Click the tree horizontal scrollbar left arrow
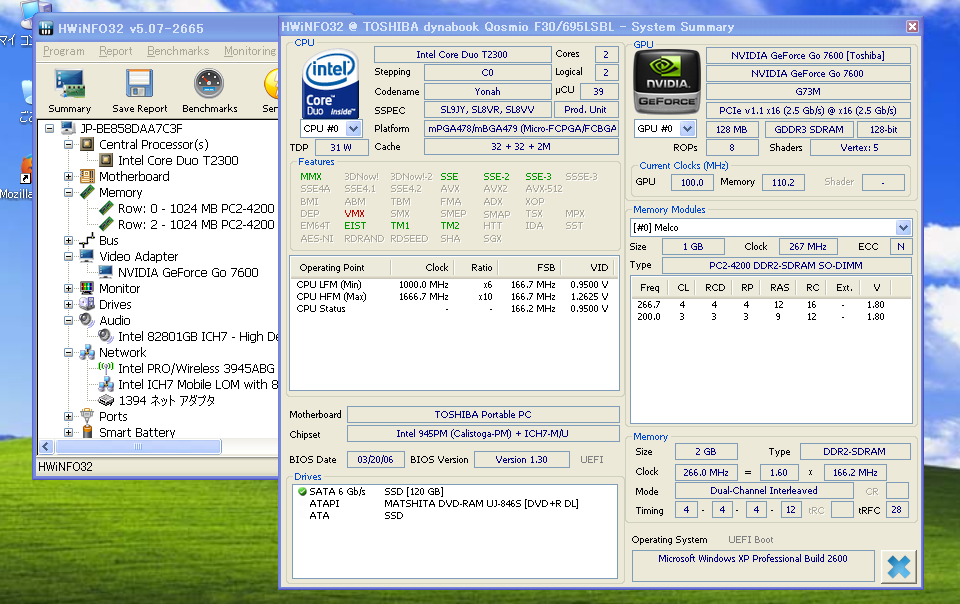This screenshot has height=604, width=960. [46, 447]
